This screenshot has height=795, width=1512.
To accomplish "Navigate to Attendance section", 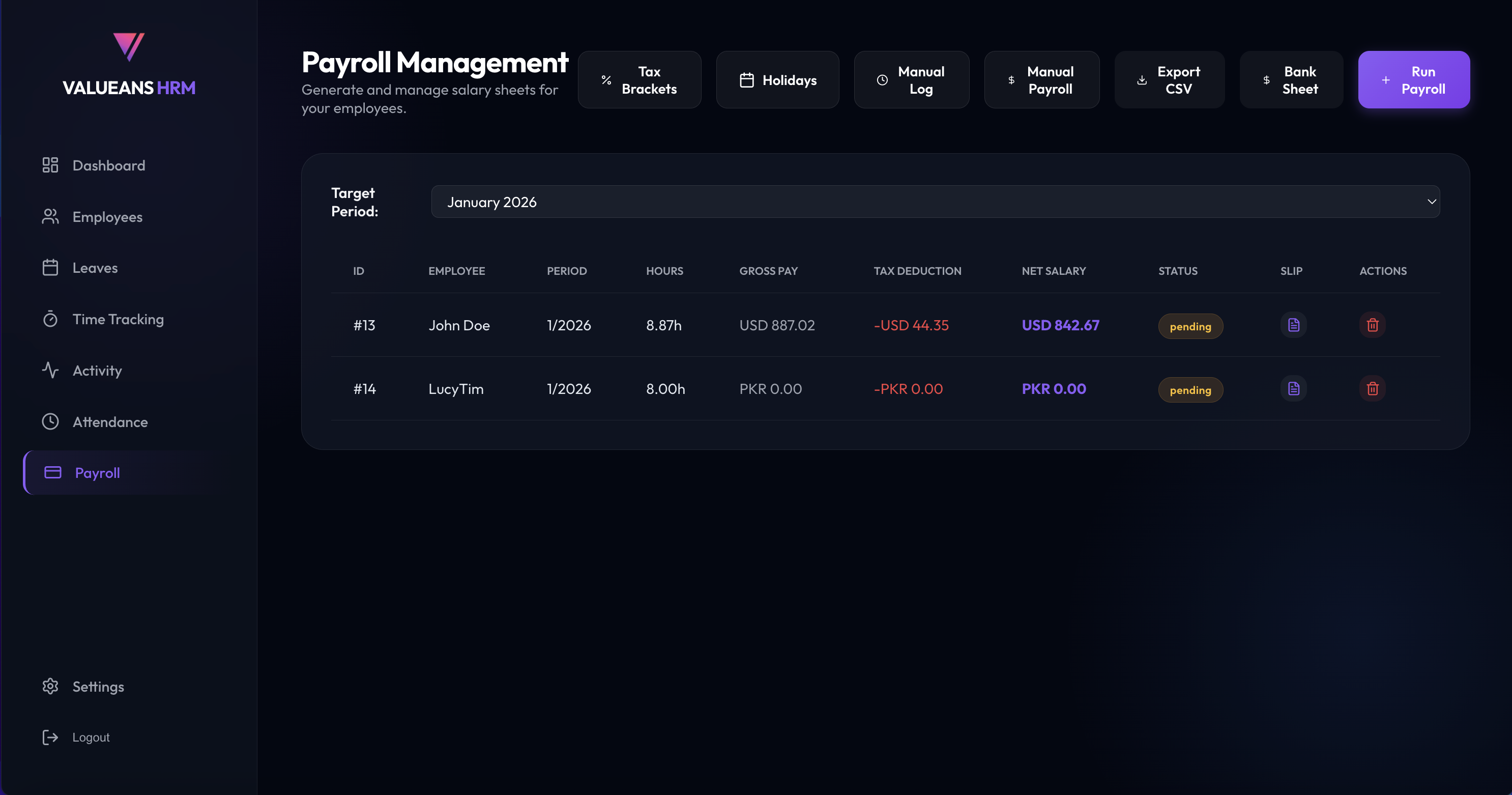I will (110, 421).
